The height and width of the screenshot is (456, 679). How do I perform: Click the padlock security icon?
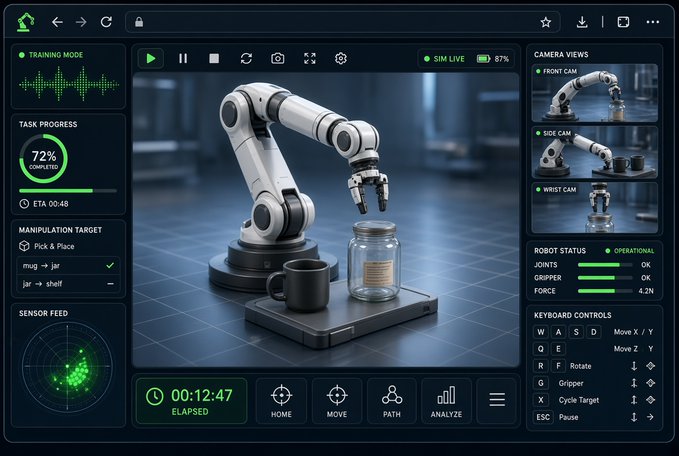139,22
